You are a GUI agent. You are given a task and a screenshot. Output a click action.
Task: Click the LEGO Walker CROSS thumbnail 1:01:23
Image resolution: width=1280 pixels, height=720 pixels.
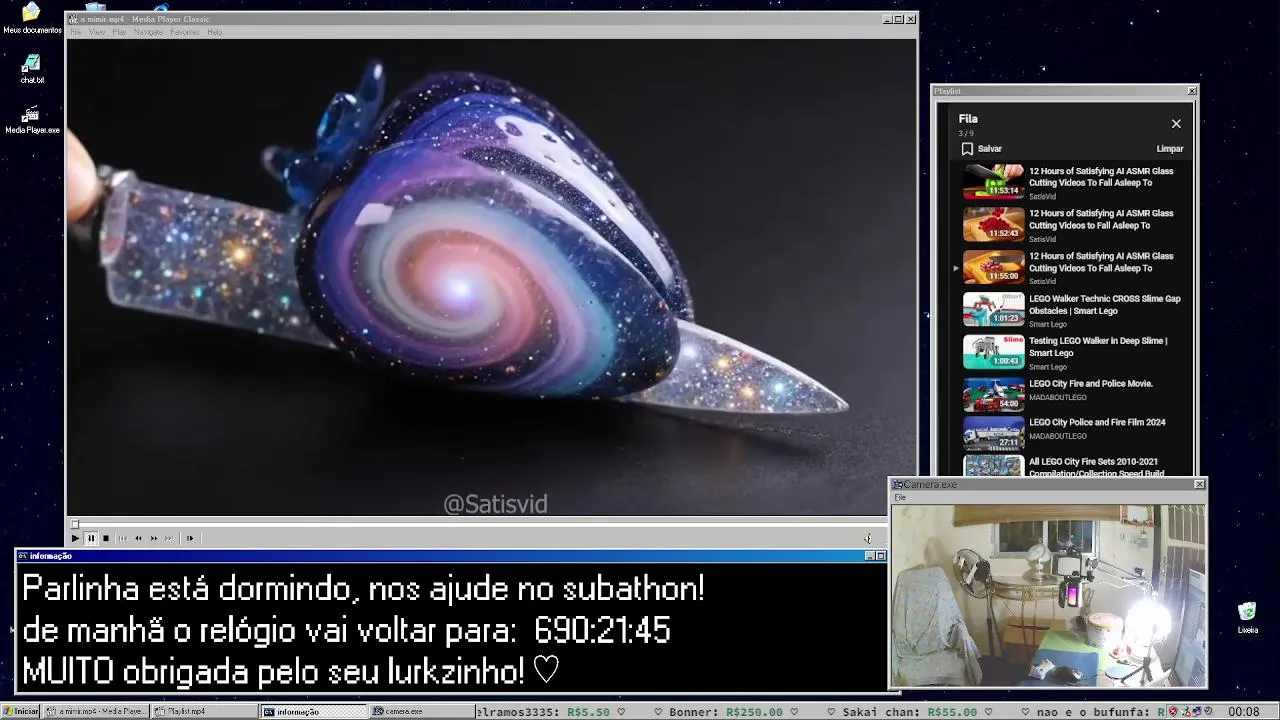993,310
